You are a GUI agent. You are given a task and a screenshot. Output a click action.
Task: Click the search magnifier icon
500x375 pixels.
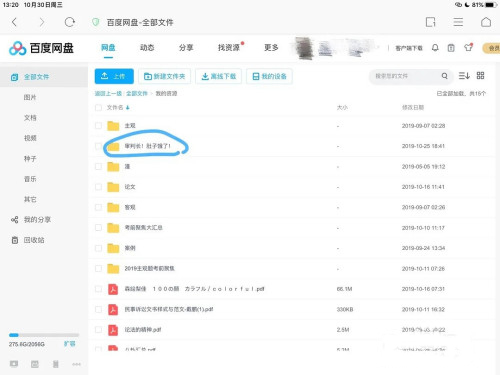444,76
